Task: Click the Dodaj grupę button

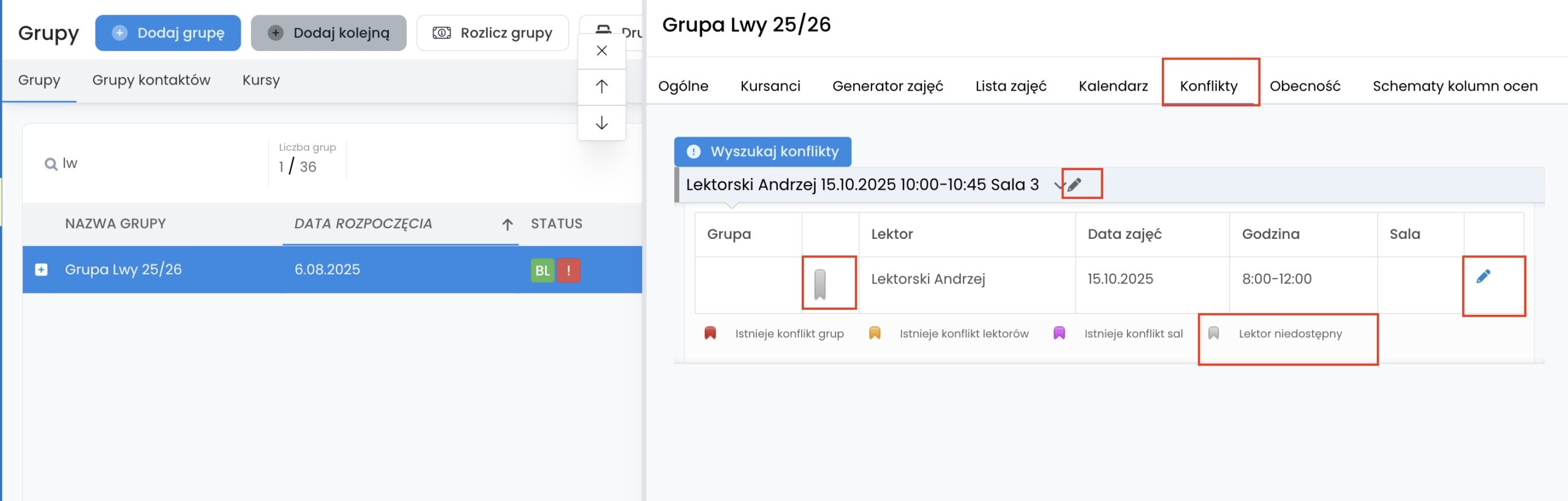Action: (x=168, y=33)
